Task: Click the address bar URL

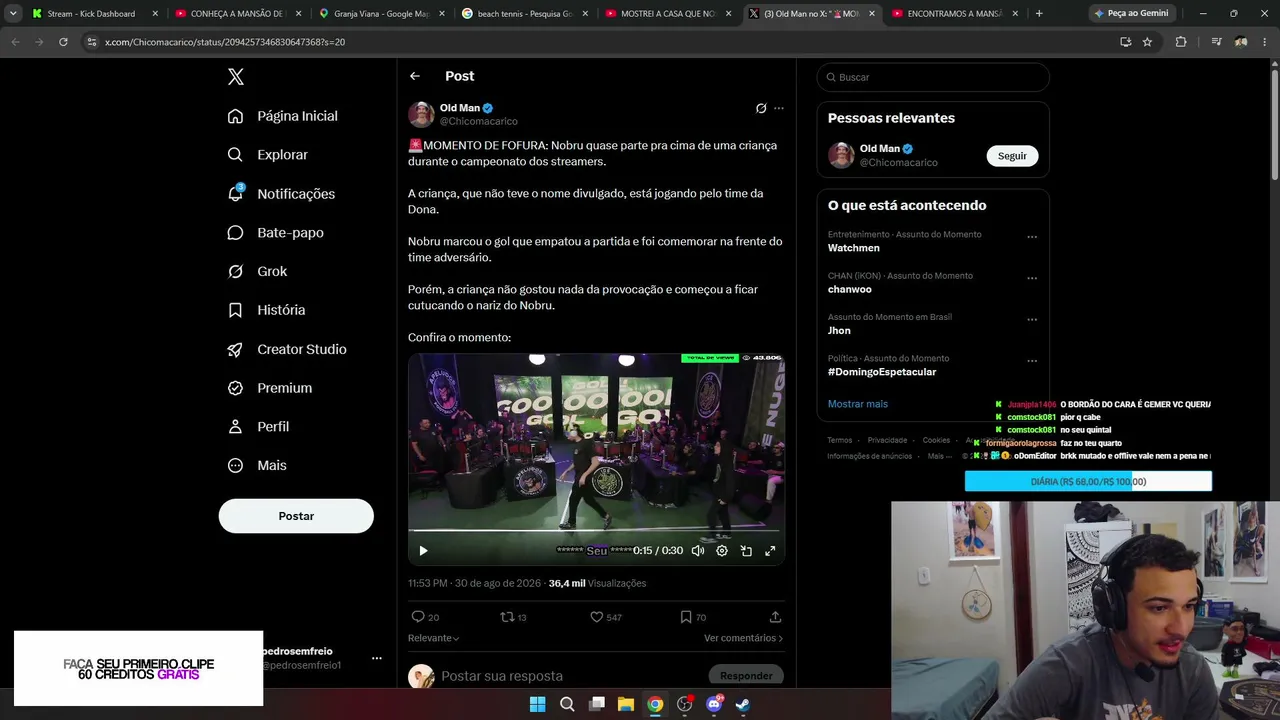Action: 225,42
